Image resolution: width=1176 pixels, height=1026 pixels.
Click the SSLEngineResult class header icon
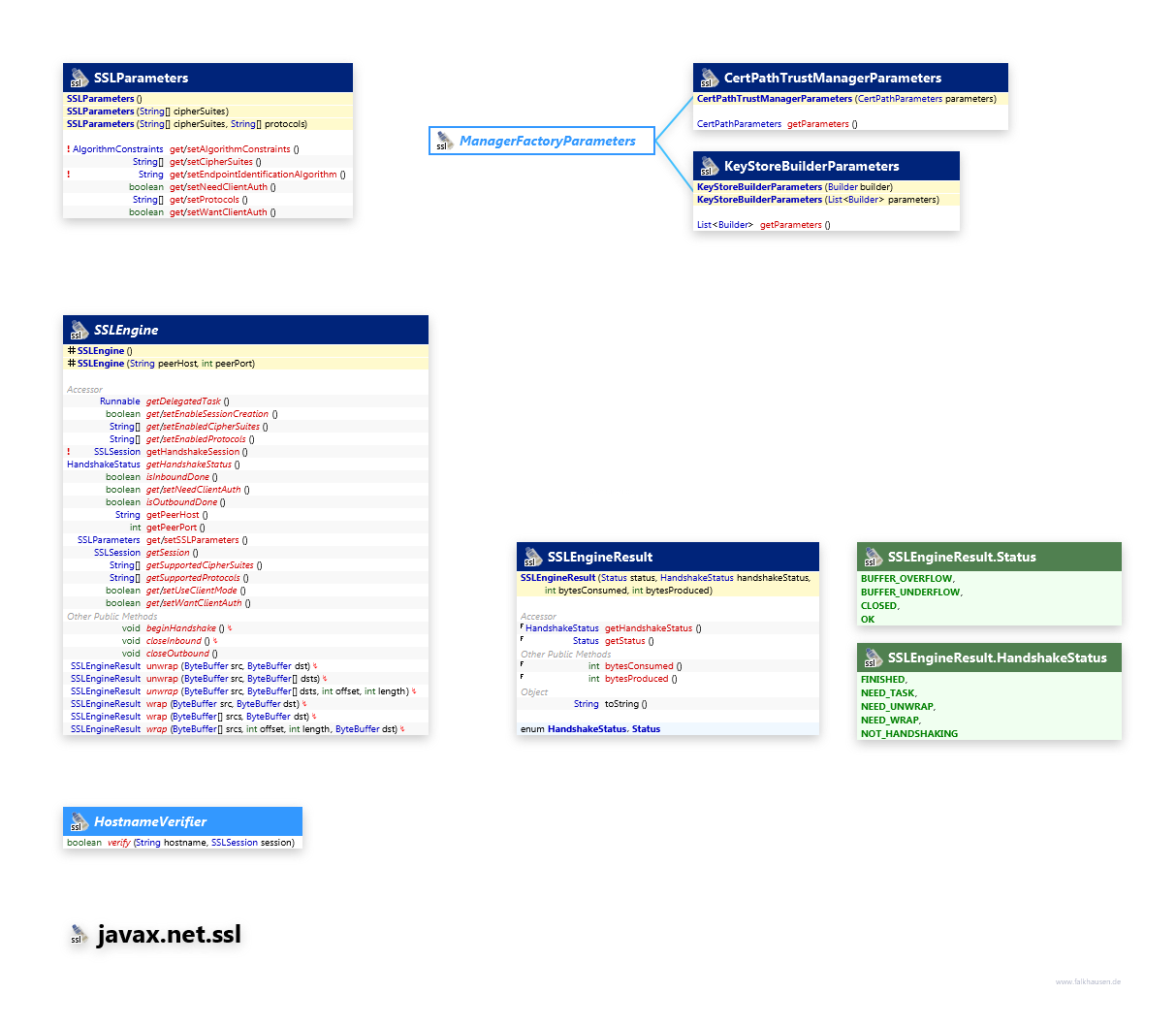532,557
